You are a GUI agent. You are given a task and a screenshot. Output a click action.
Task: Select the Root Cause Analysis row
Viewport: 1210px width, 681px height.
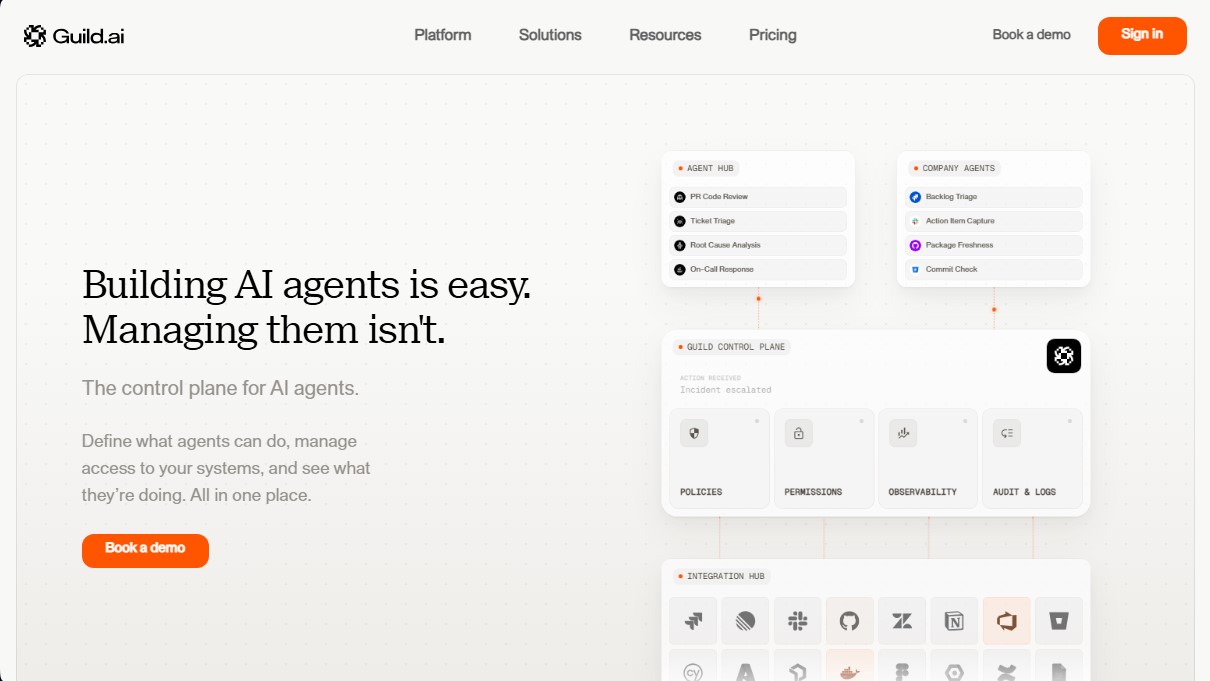tap(758, 245)
